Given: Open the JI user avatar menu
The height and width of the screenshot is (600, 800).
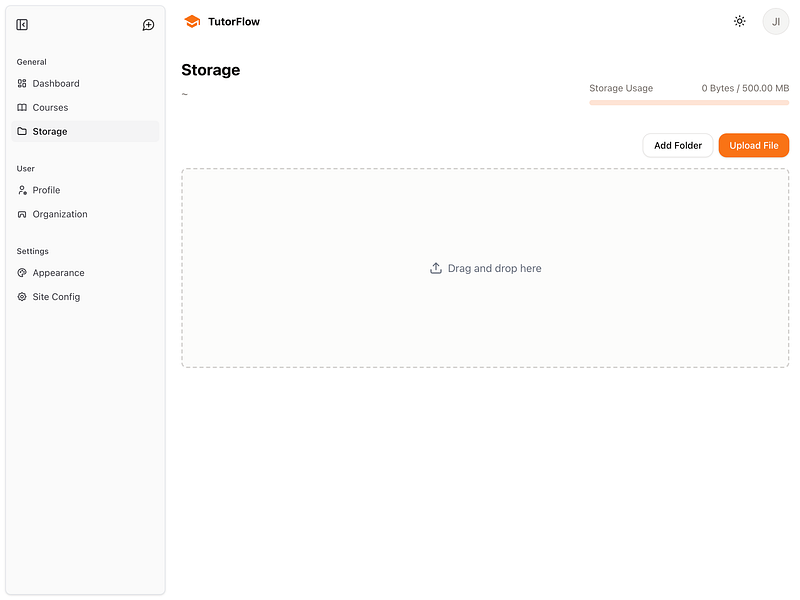Looking at the screenshot, I should (775, 21).
